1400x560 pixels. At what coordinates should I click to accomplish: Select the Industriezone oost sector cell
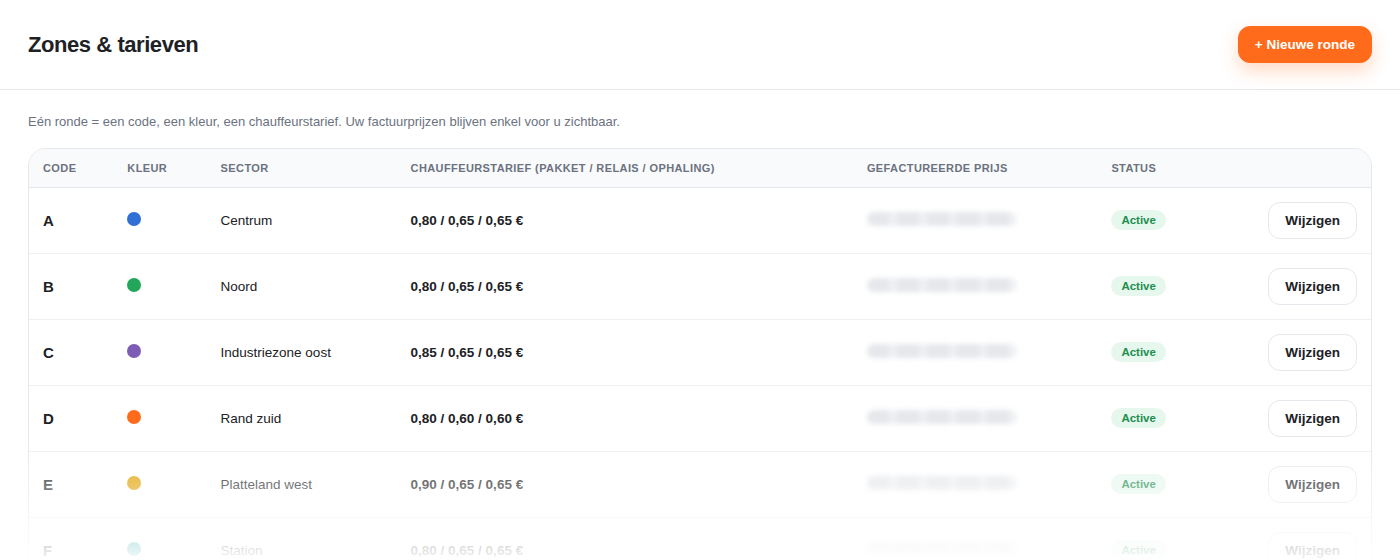[276, 352]
